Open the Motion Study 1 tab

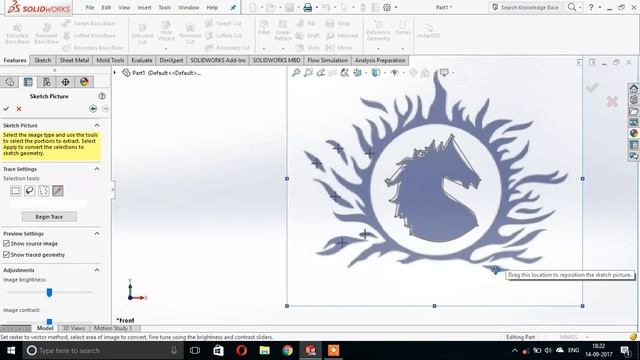click(113, 328)
